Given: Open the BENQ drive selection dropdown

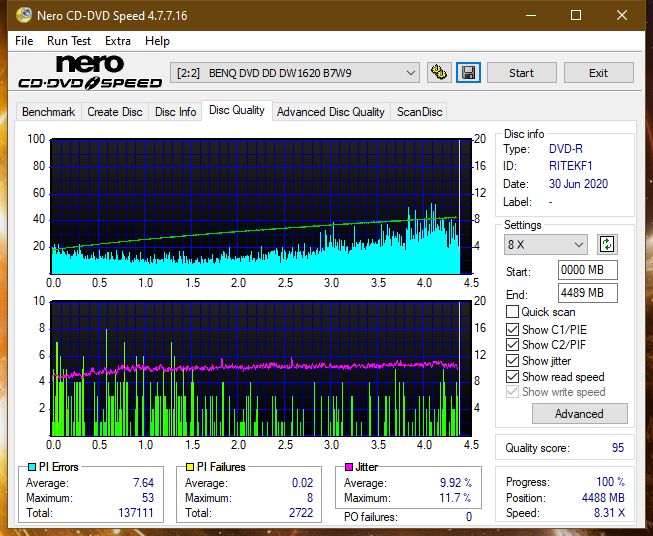Looking at the screenshot, I should (294, 73).
